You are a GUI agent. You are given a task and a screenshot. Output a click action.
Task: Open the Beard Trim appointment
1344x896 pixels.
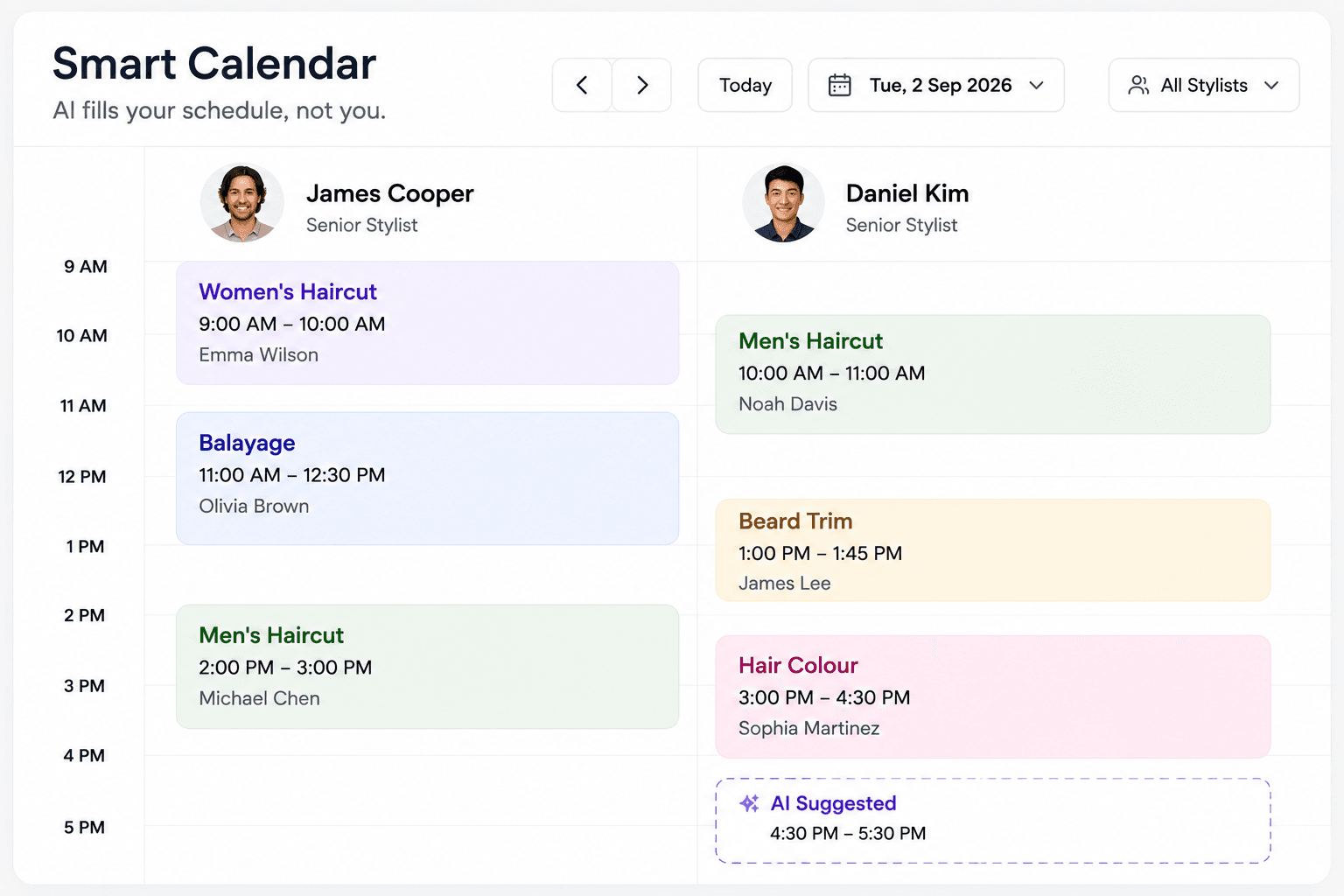click(993, 550)
